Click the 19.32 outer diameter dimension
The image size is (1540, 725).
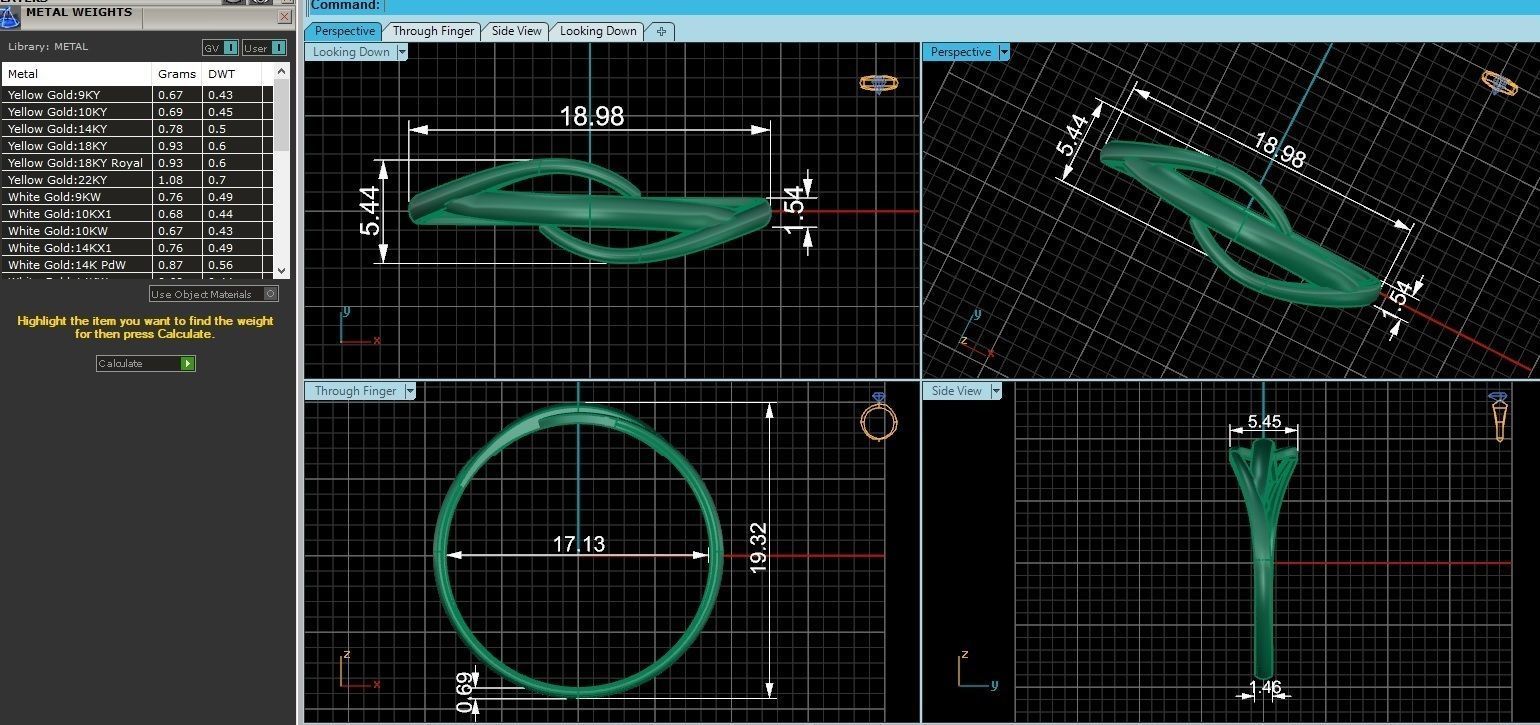tap(758, 547)
